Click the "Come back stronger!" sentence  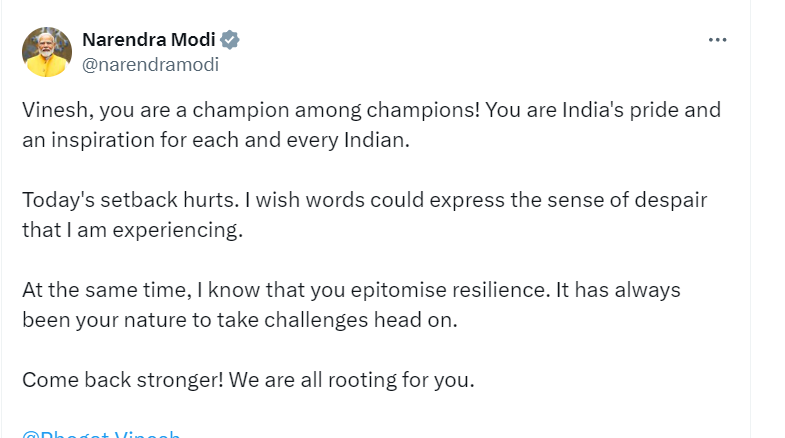point(118,380)
